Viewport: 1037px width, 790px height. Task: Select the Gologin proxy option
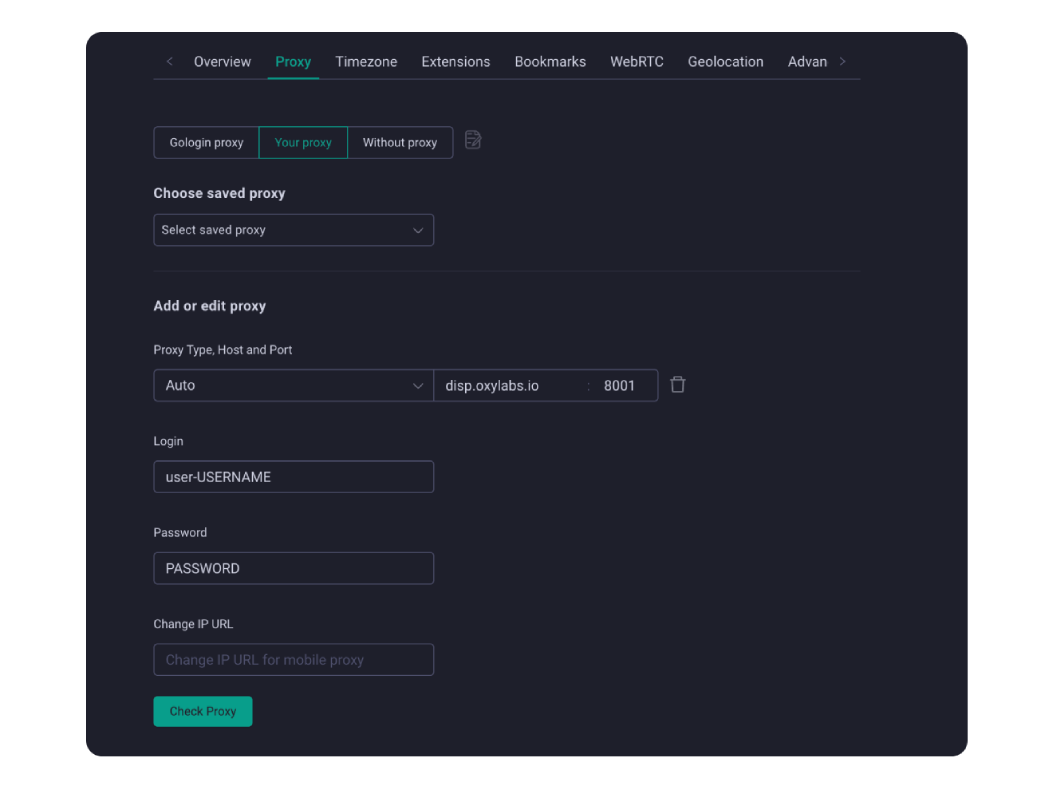(x=206, y=142)
